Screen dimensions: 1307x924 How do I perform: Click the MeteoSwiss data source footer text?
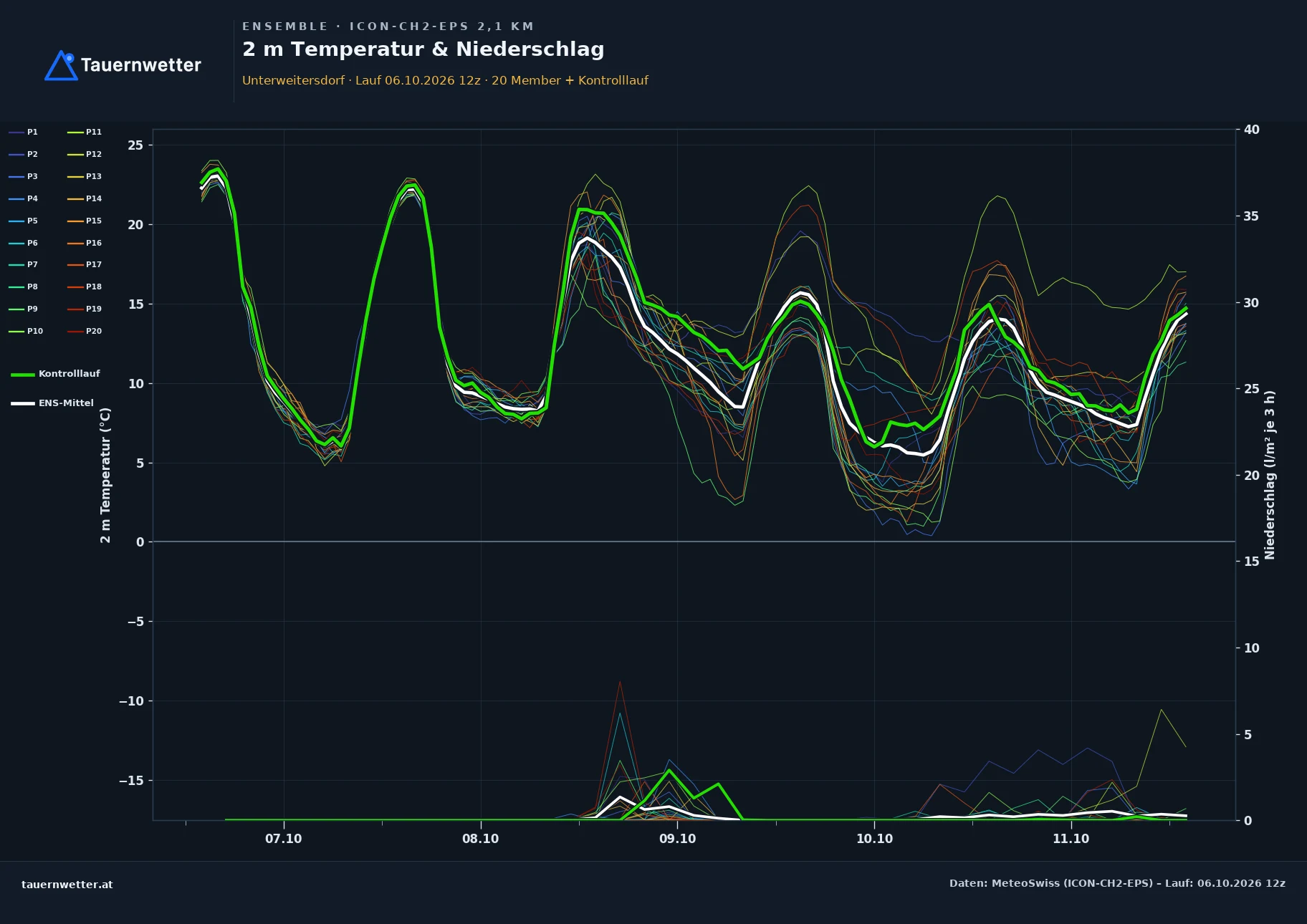pos(1117,883)
